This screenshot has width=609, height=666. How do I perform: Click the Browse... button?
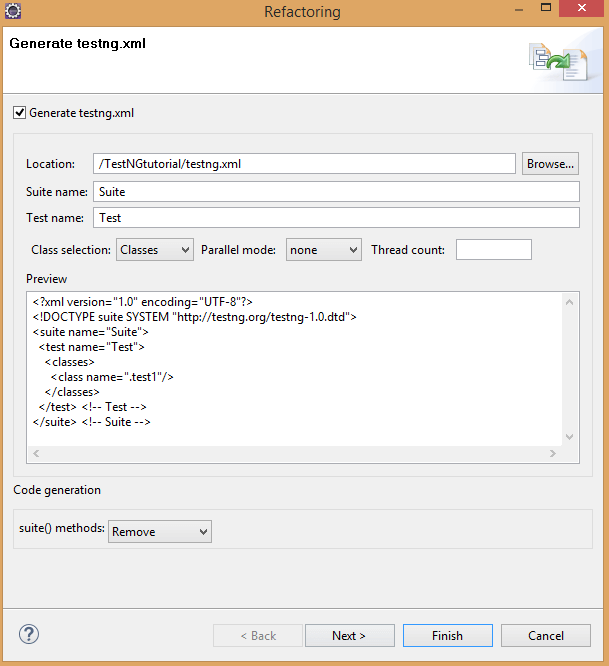pyautogui.click(x=550, y=164)
